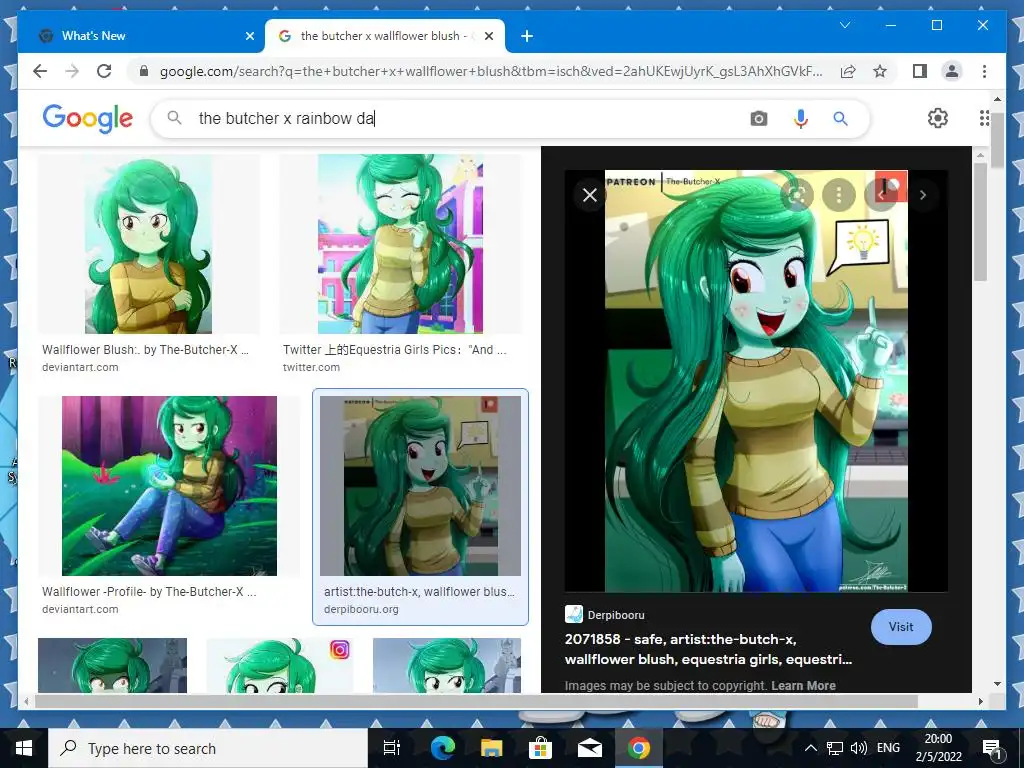Open preview image more options
Viewport: 1024px width, 768px height.
tap(839, 195)
